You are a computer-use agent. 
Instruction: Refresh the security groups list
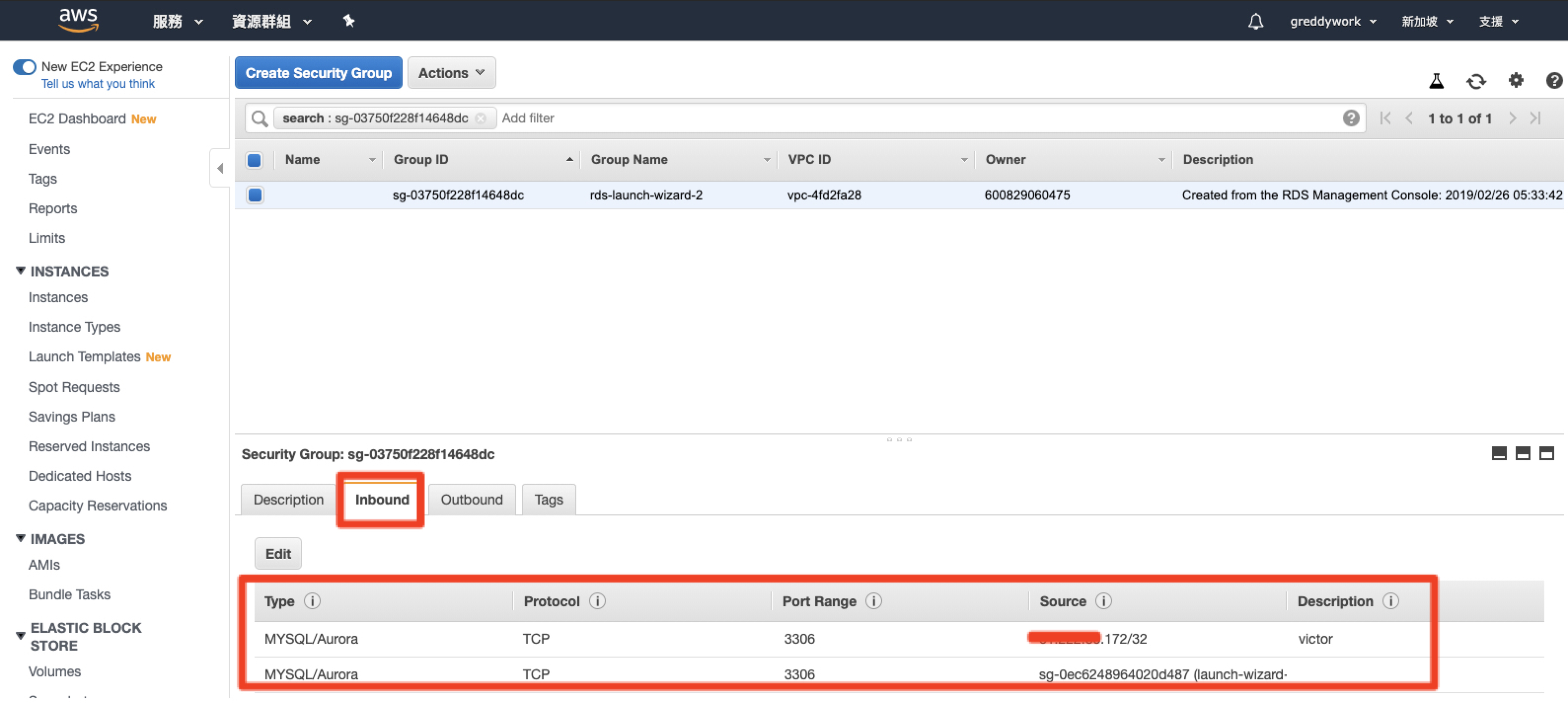1475,80
